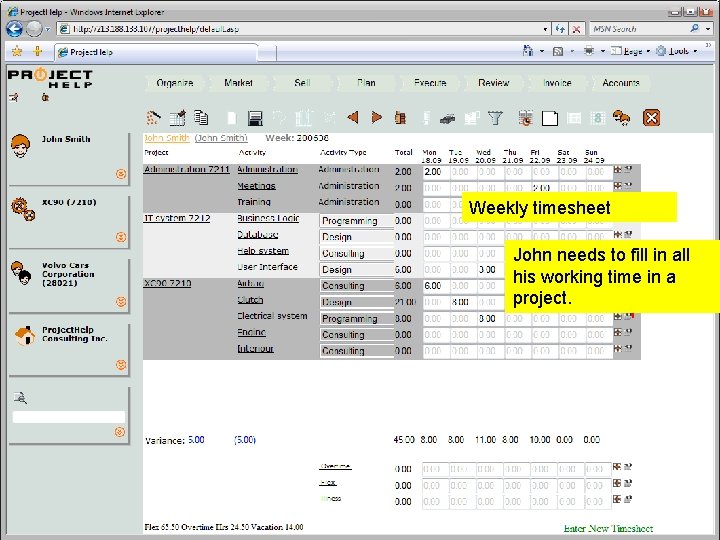Open the Market menu
The height and width of the screenshot is (540, 720).
tap(238, 83)
